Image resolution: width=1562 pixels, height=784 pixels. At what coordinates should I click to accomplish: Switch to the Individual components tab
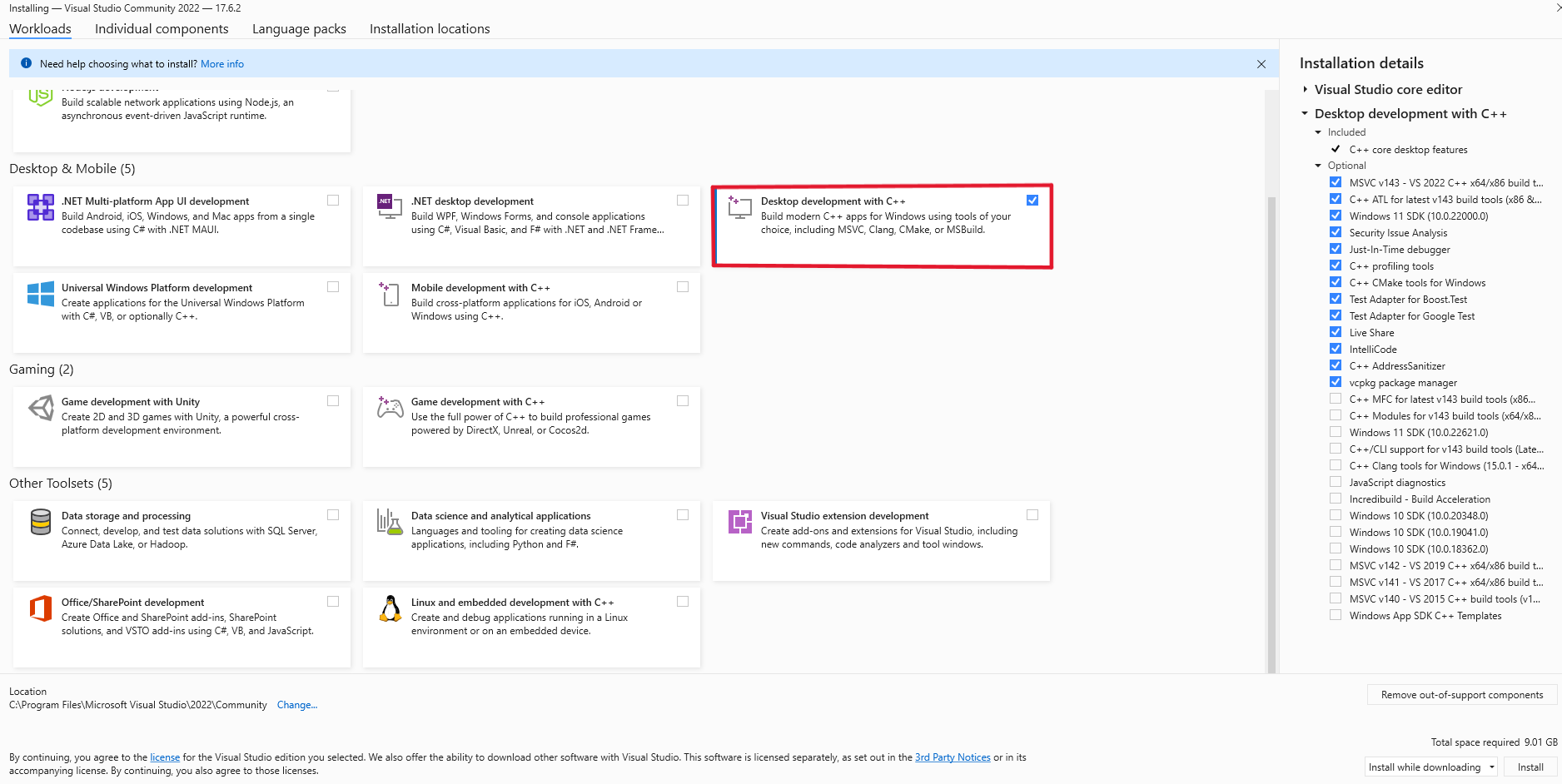[x=162, y=28]
